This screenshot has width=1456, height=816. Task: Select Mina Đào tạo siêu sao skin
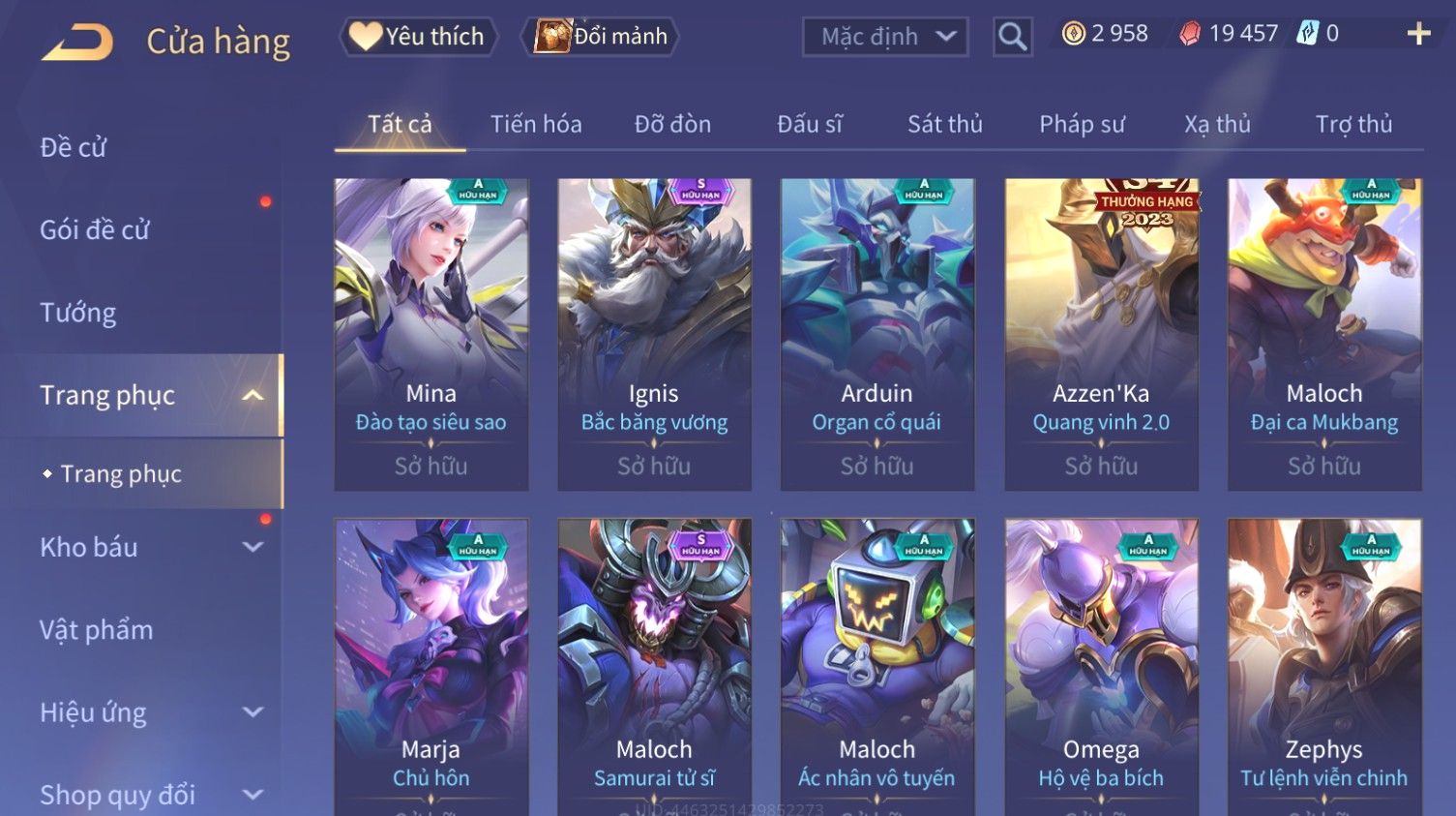click(x=431, y=334)
